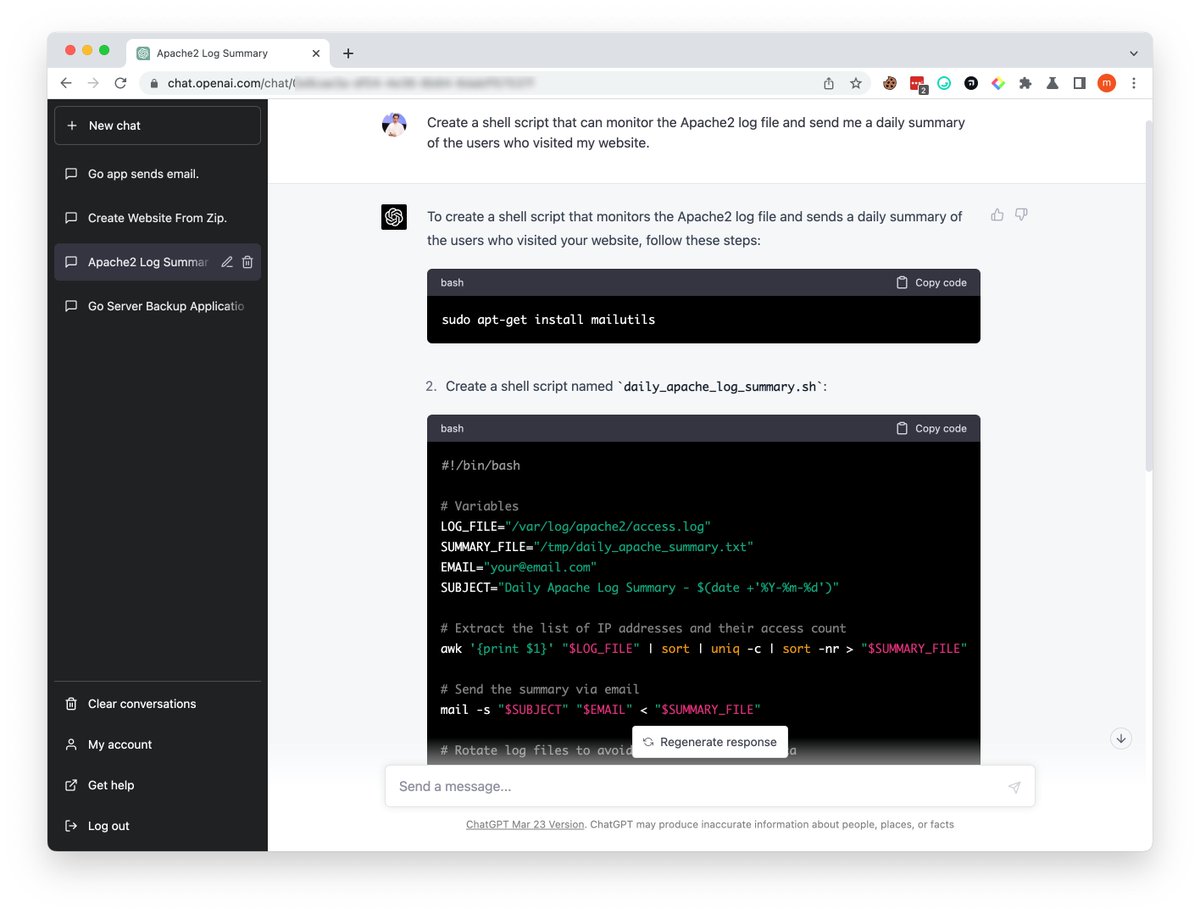Open the green circle extension

944,84
